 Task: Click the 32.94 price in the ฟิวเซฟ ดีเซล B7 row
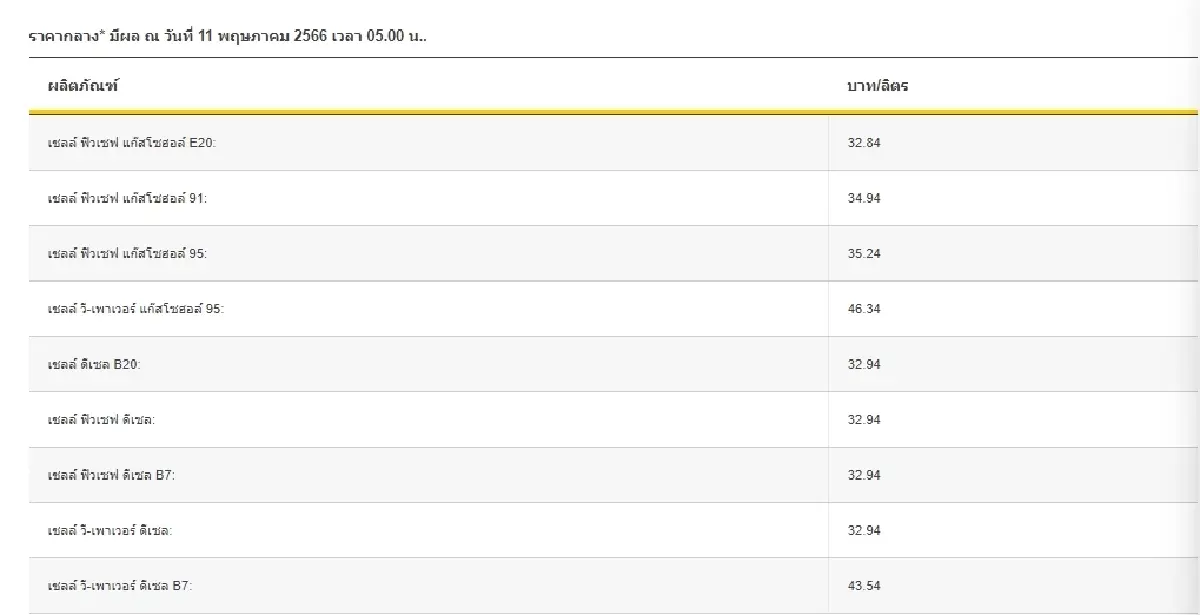pyautogui.click(x=864, y=475)
